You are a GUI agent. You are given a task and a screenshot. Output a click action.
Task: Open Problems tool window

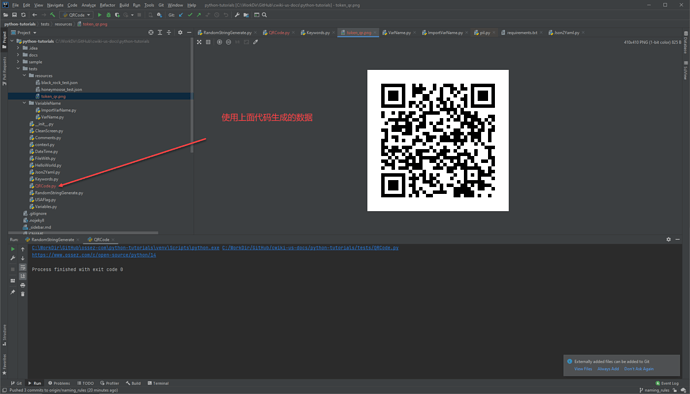tap(59, 383)
